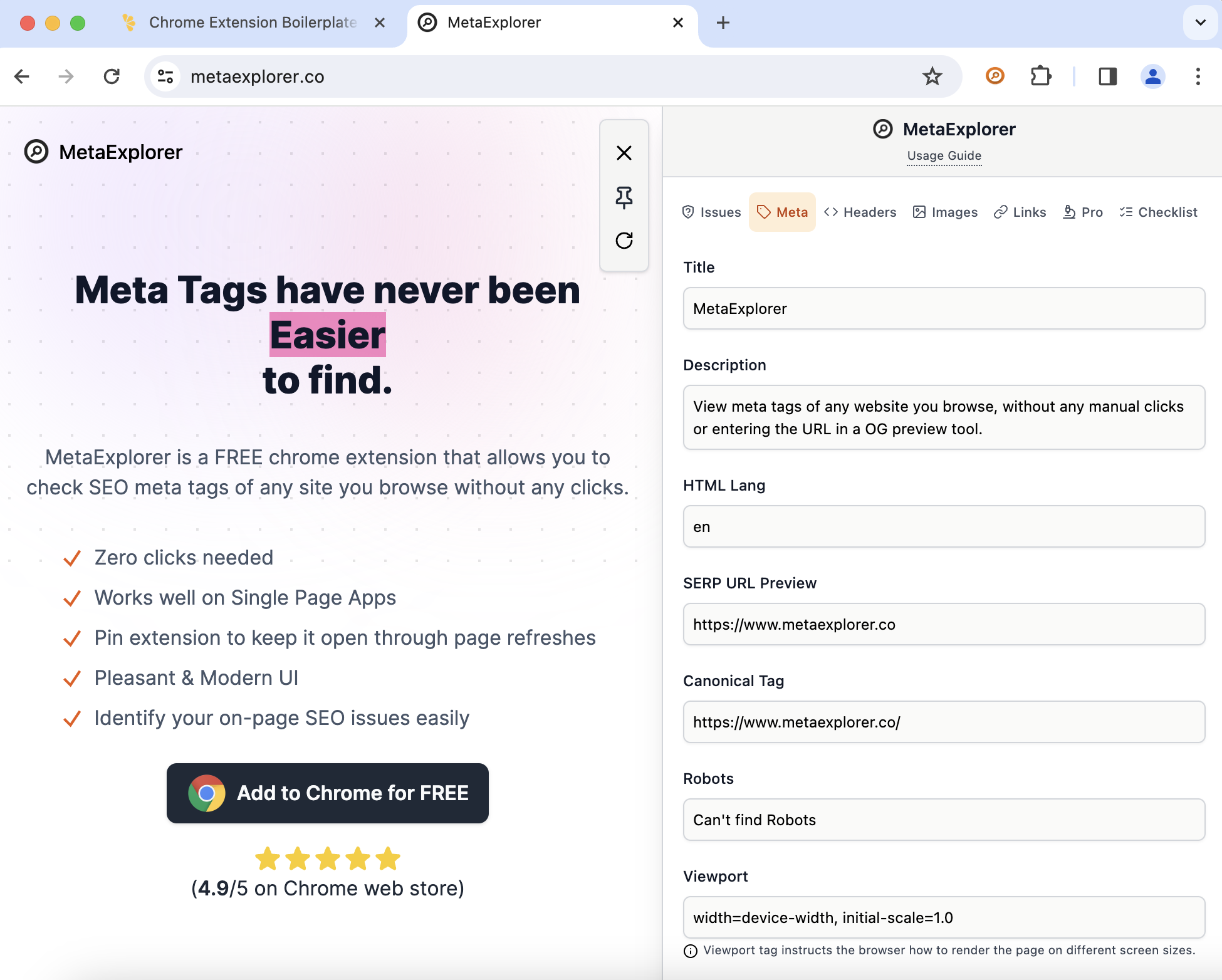Open the Pro tab

1083,212
